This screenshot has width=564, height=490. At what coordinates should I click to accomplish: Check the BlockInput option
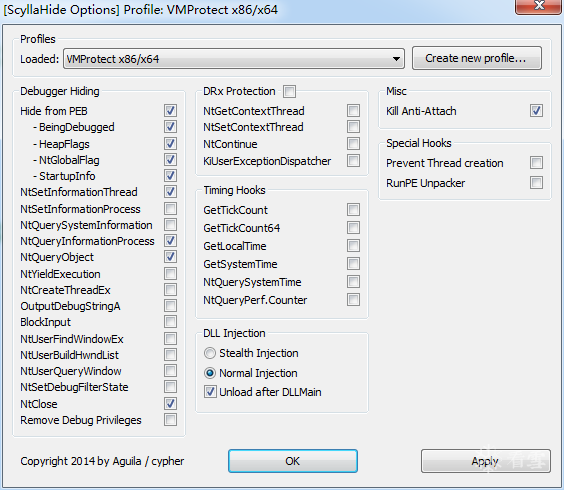point(170,321)
